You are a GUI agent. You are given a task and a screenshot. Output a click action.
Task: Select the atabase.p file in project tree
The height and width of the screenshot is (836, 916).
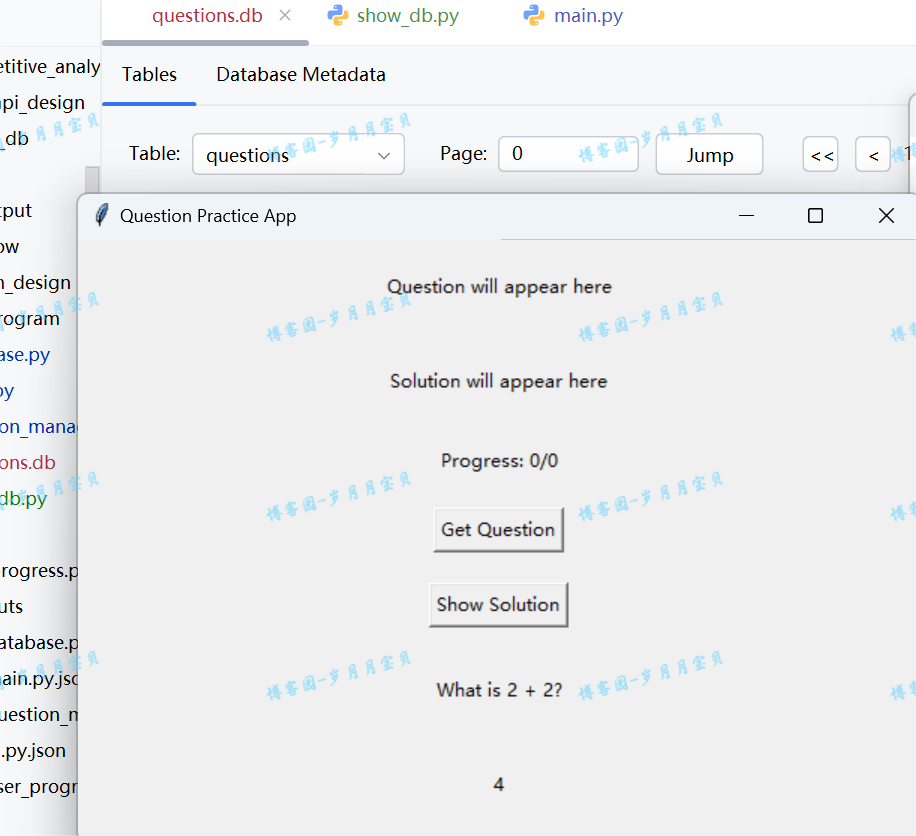click(x=39, y=643)
